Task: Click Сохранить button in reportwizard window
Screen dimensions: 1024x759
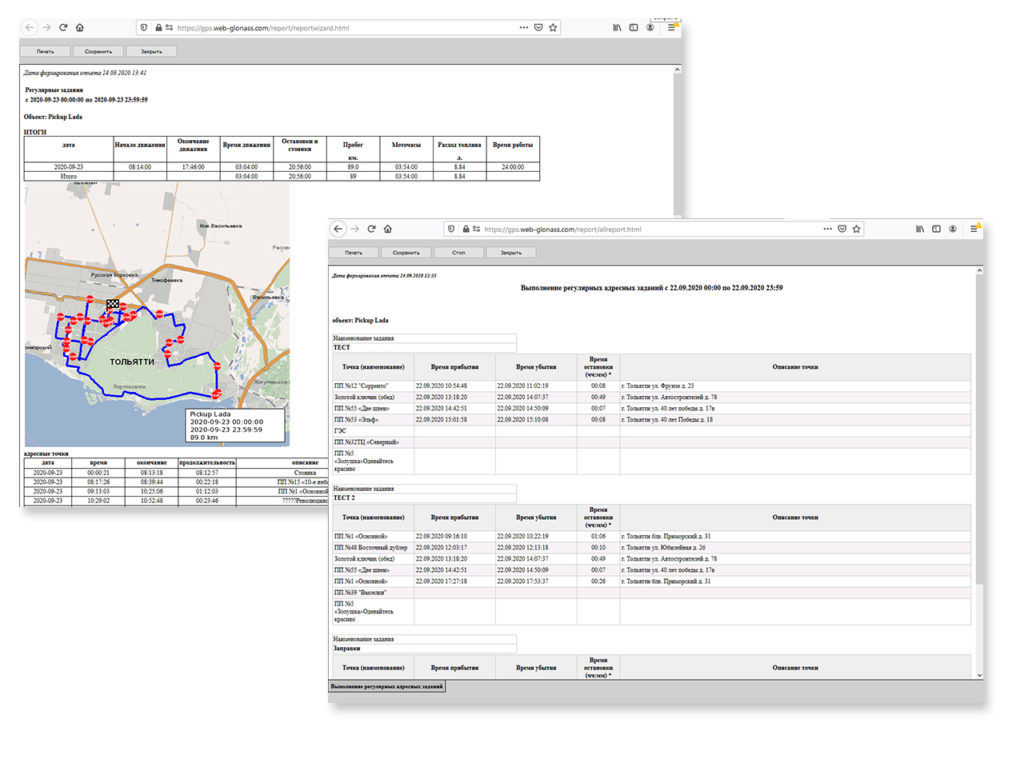Action: pyautogui.click(x=98, y=51)
